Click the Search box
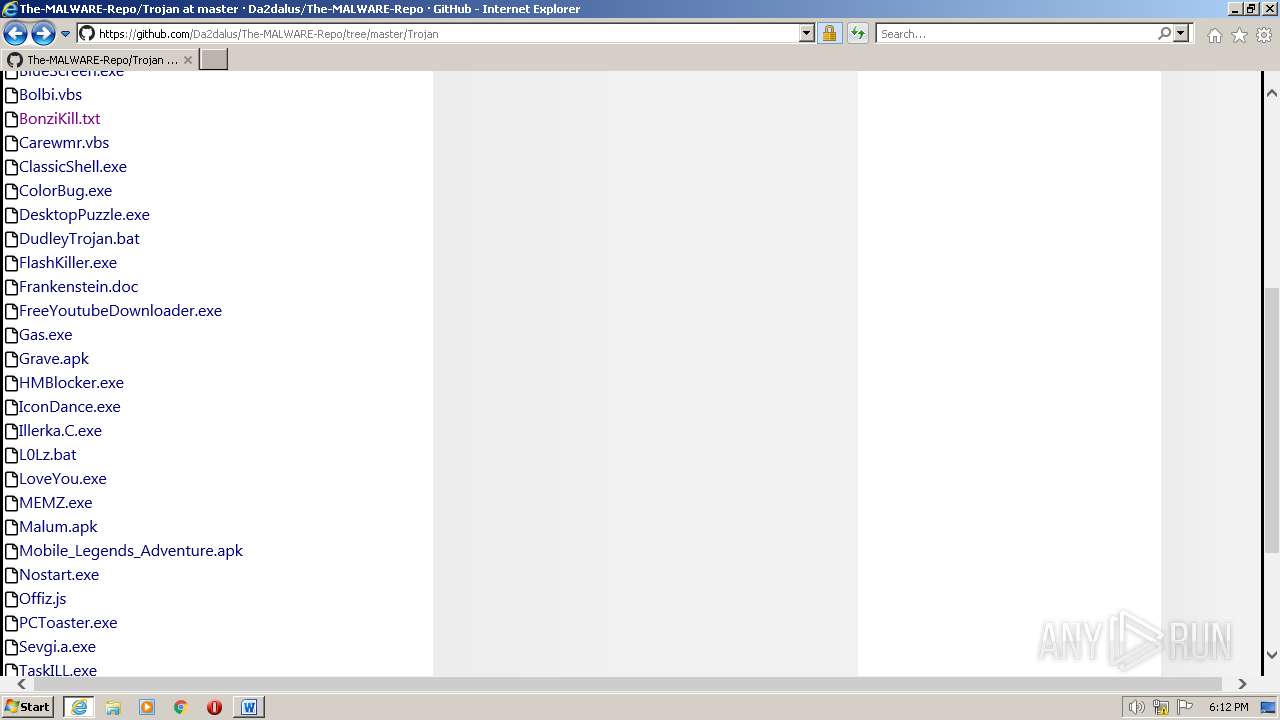Viewport: 1280px width, 720px height. pos(1014,33)
